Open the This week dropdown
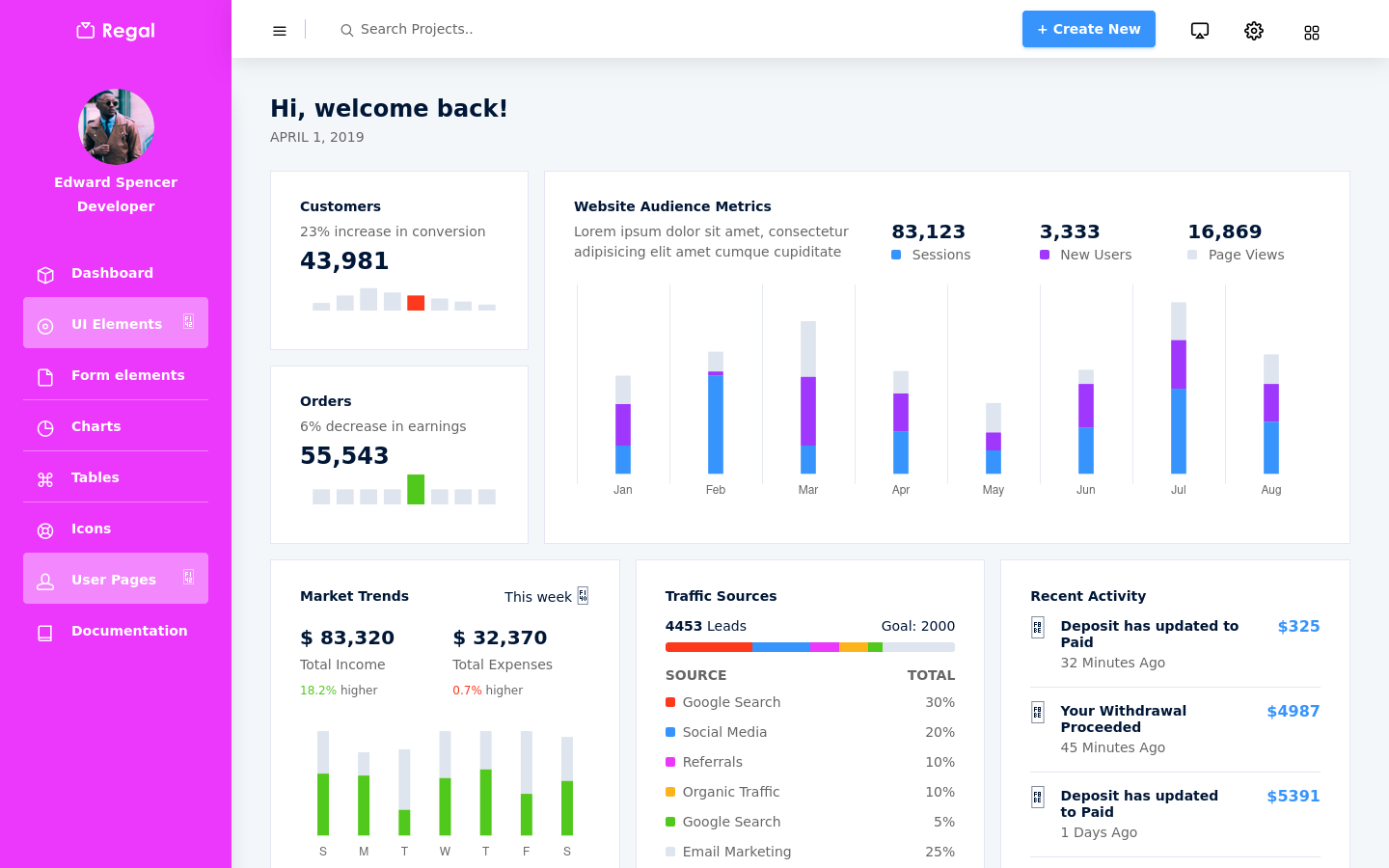The height and width of the screenshot is (868, 1389). pyautogui.click(x=546, y=597)
